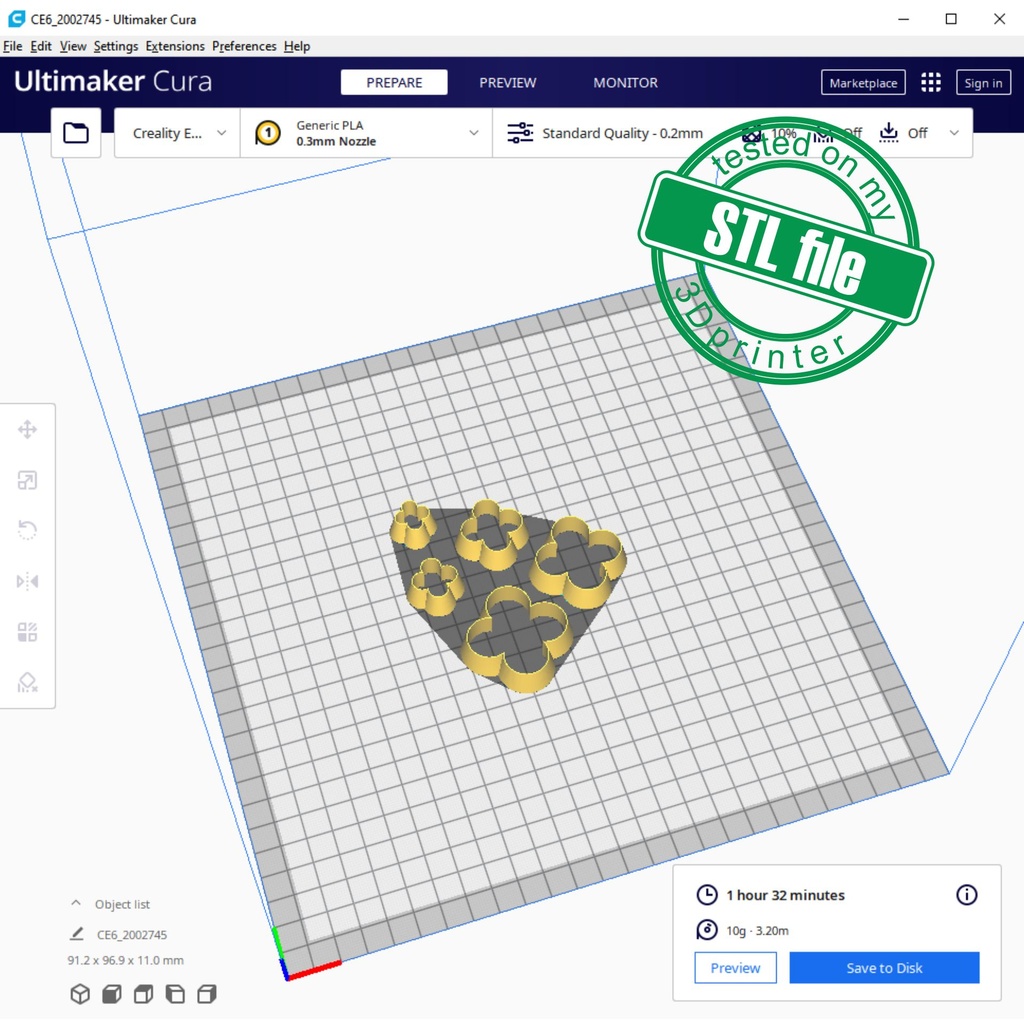Click the open file folder icon

pos(76,133)
